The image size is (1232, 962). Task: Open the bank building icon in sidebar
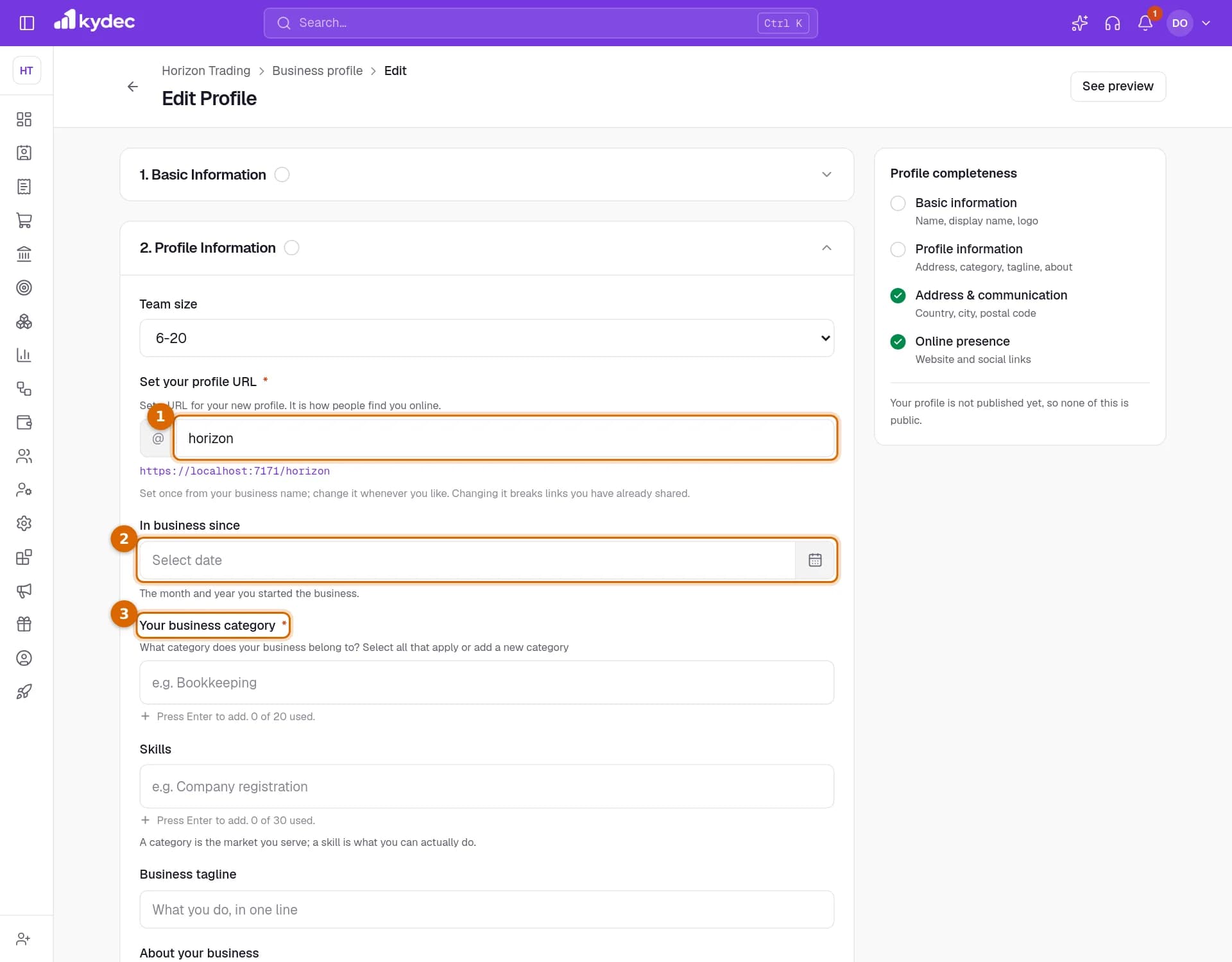point(24,254)
